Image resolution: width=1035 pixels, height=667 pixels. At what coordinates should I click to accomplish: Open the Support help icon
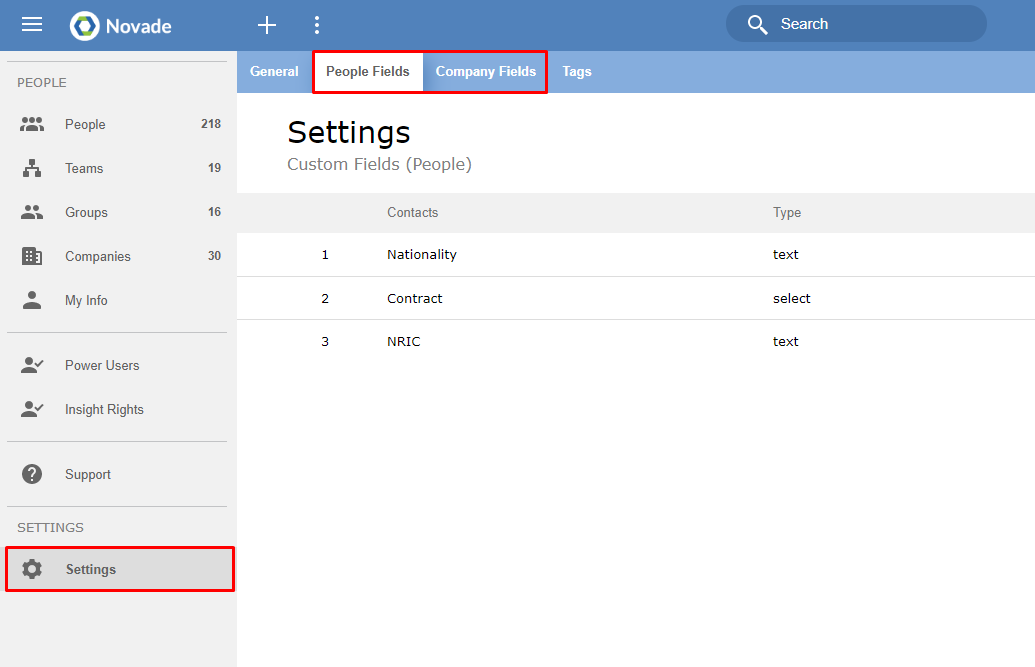31,473
